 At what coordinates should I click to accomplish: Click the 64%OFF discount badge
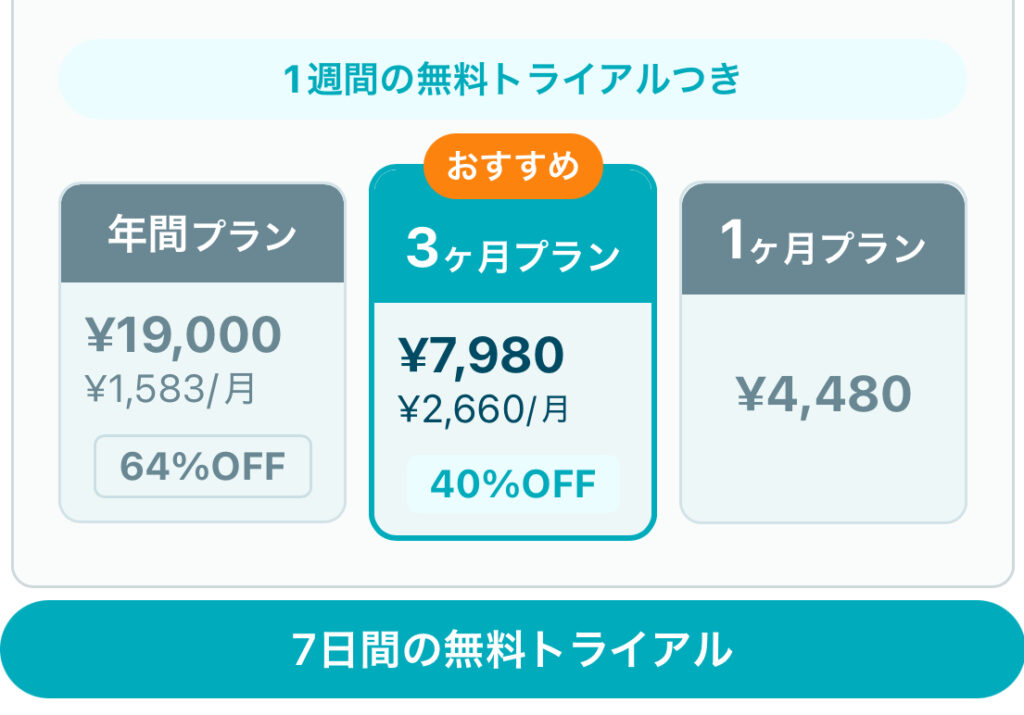202,465
